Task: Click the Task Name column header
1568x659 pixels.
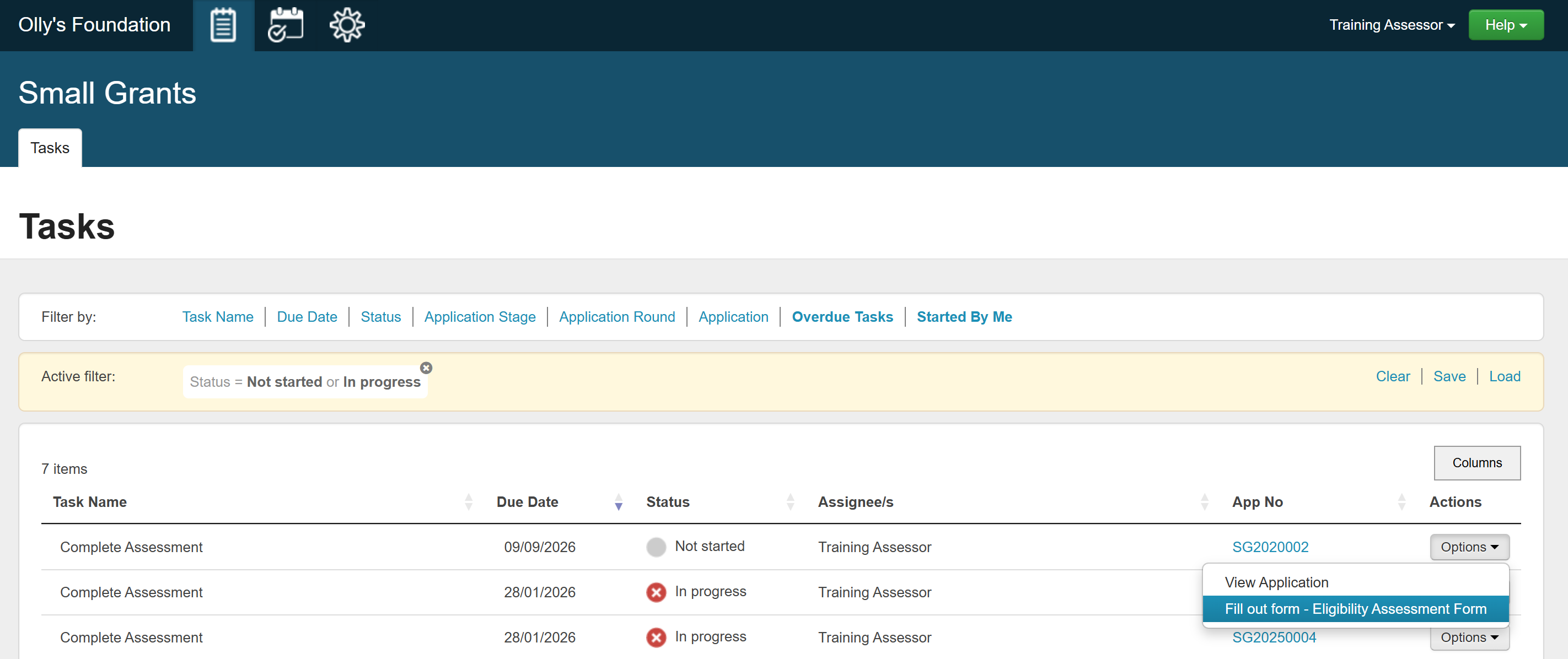Action: (89, 502)
